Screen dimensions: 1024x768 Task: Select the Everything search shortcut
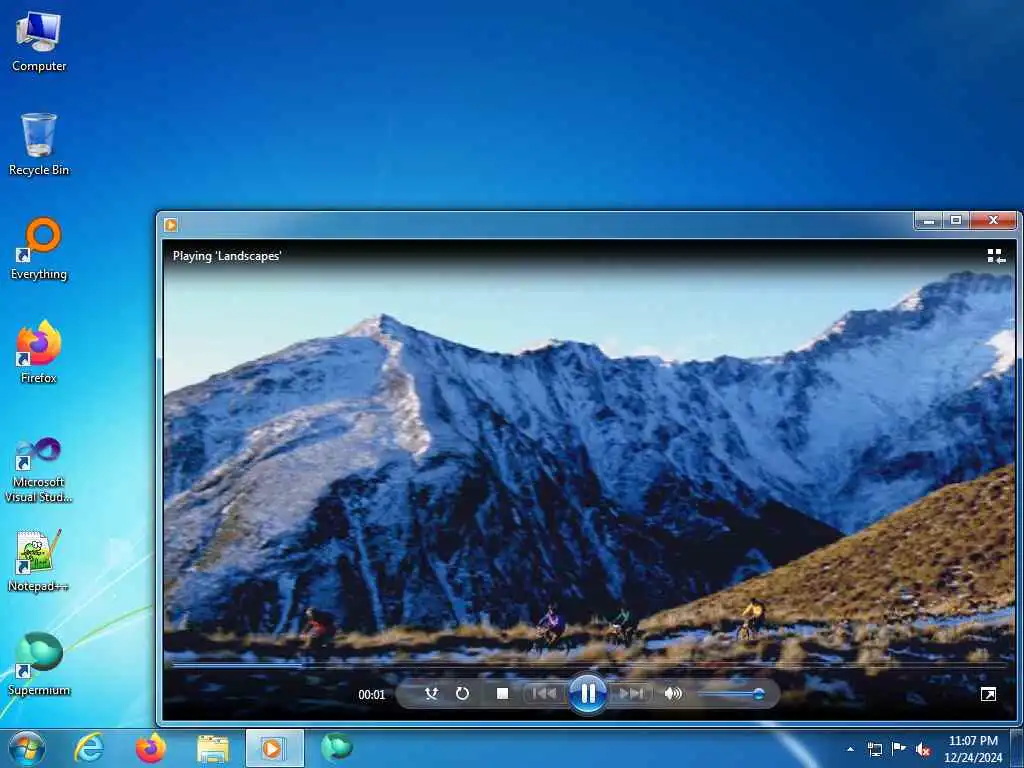39,249
